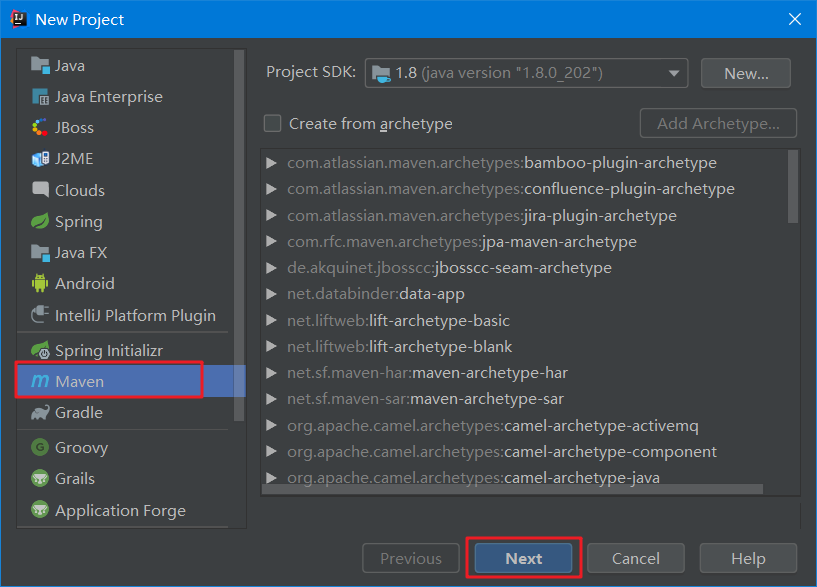This screenshot has width=817, height=587.
Task: Expand camel-archetype-activemq node
Action: click(271, 426)
